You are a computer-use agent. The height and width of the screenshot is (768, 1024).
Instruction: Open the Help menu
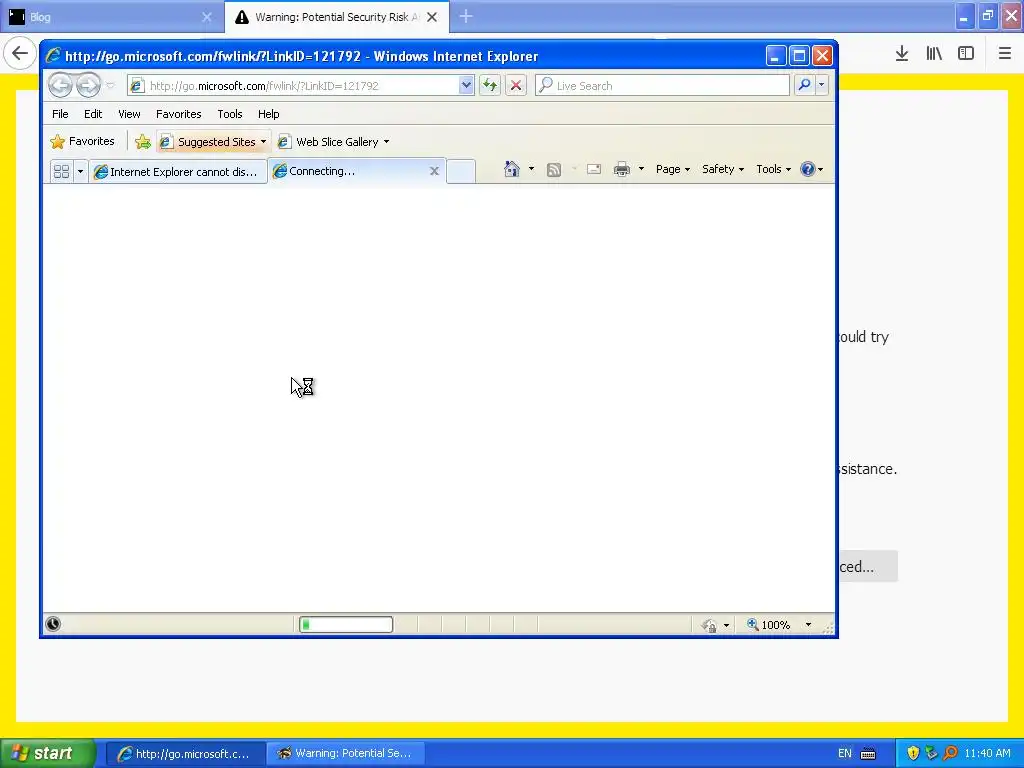[268, 114]
